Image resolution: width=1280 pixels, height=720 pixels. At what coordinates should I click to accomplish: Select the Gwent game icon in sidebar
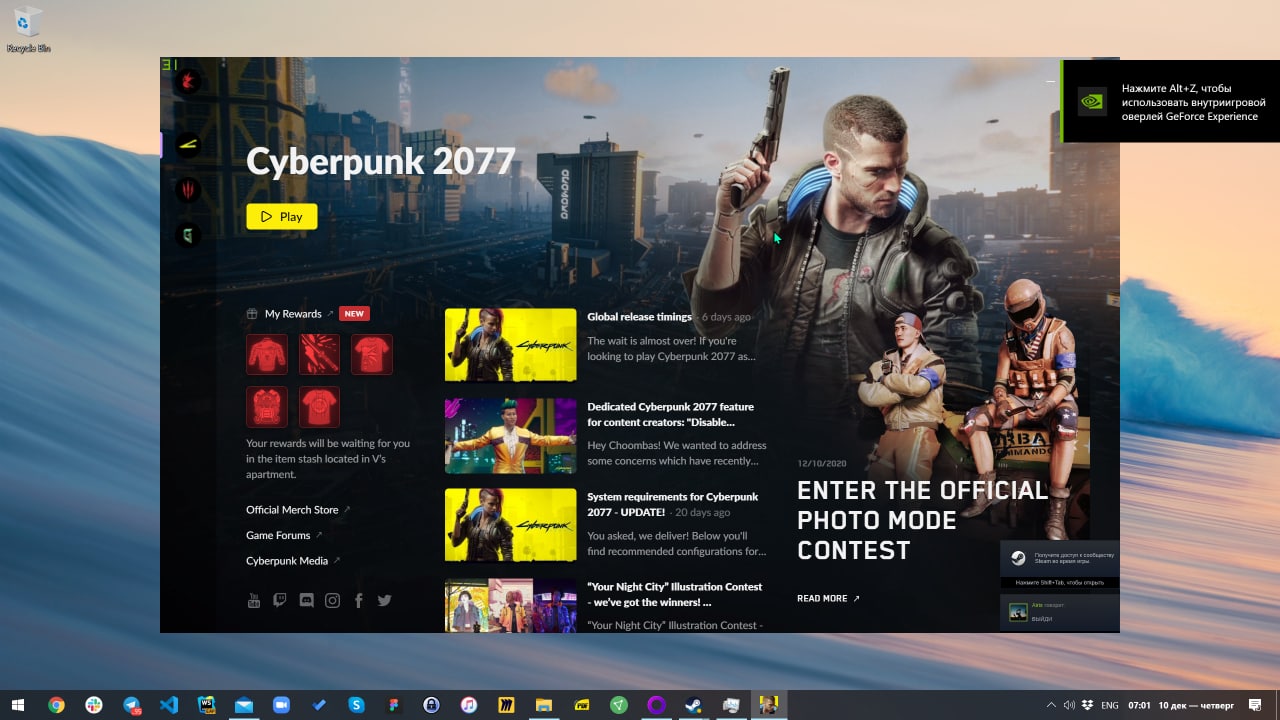point(187,235)
